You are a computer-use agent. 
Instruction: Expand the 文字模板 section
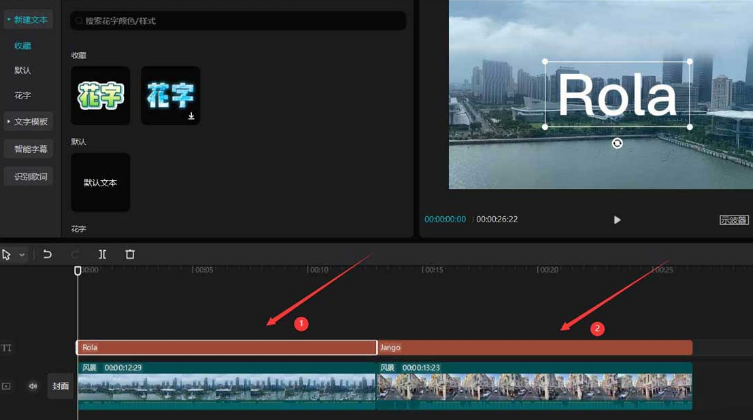[27, 121]
